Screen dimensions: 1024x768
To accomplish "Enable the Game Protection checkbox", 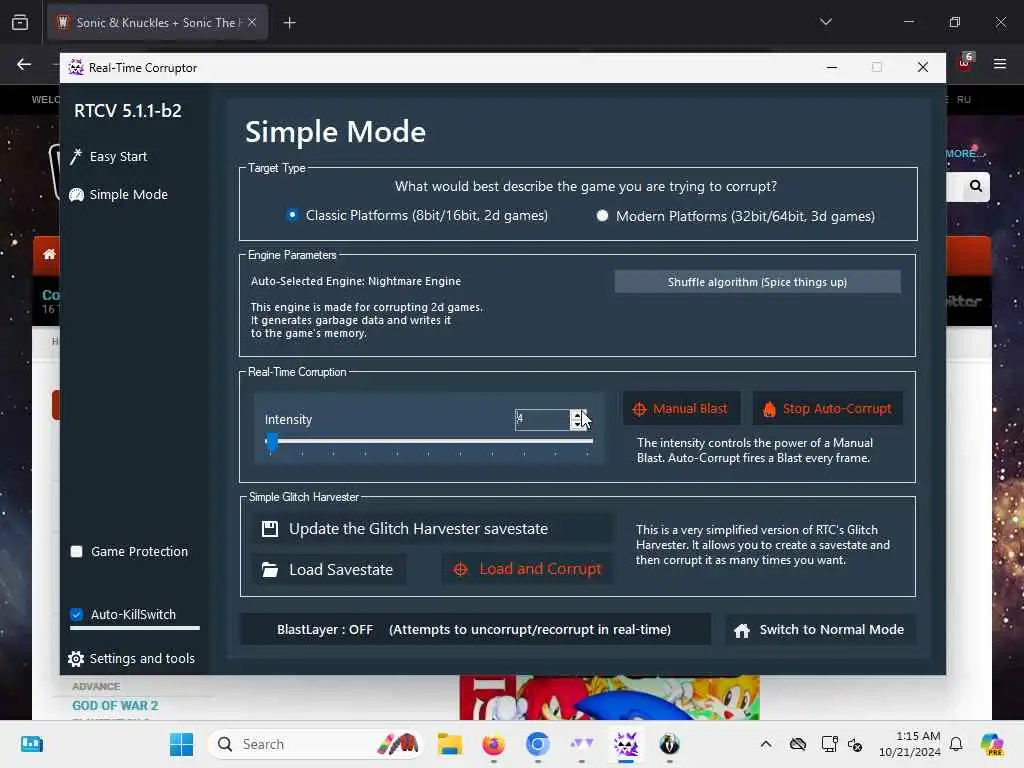I will pyautogui.click(x=76, y=551).
